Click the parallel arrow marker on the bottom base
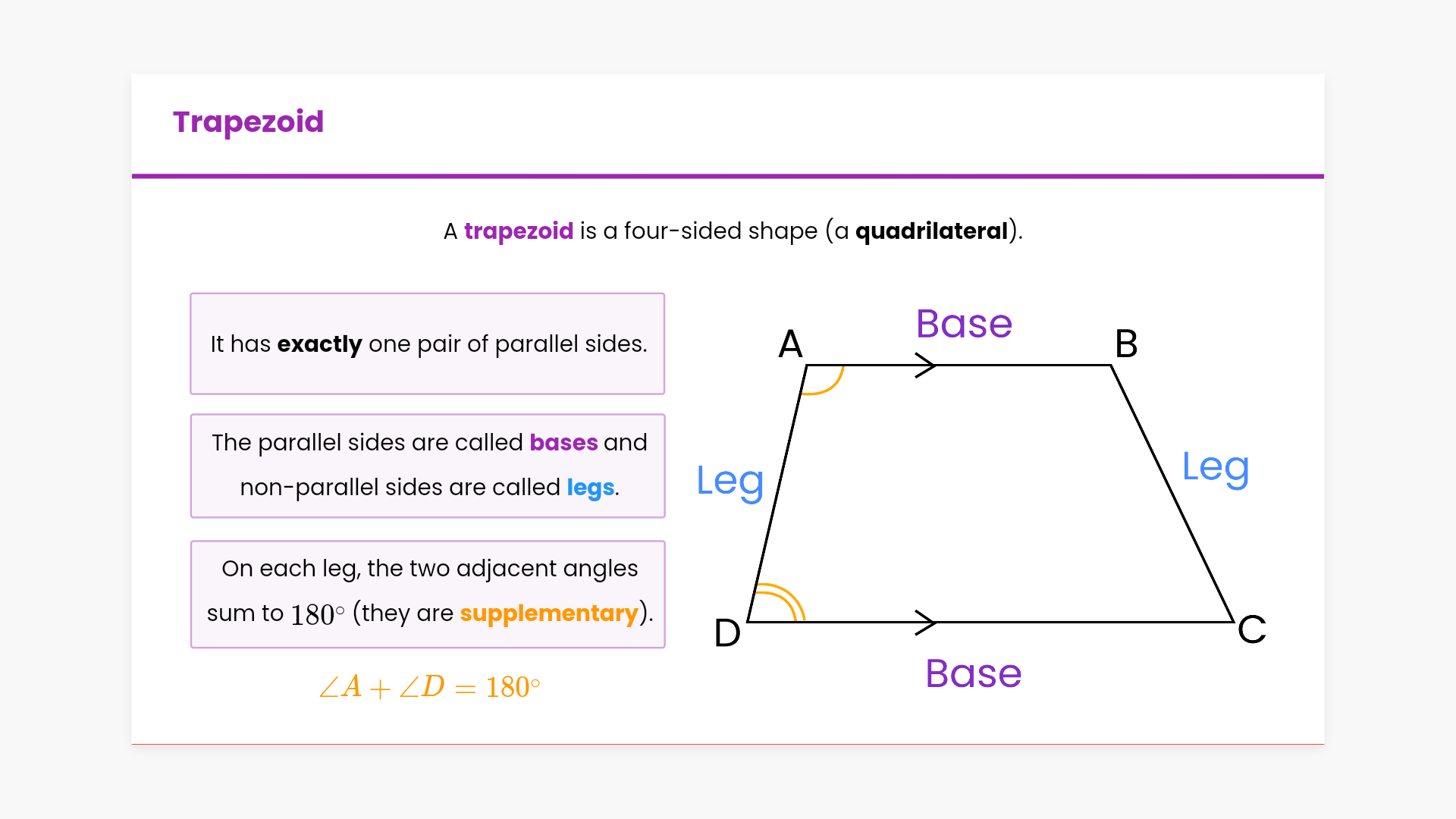The height and width of the screenshot is (819, 1456). 925,622
